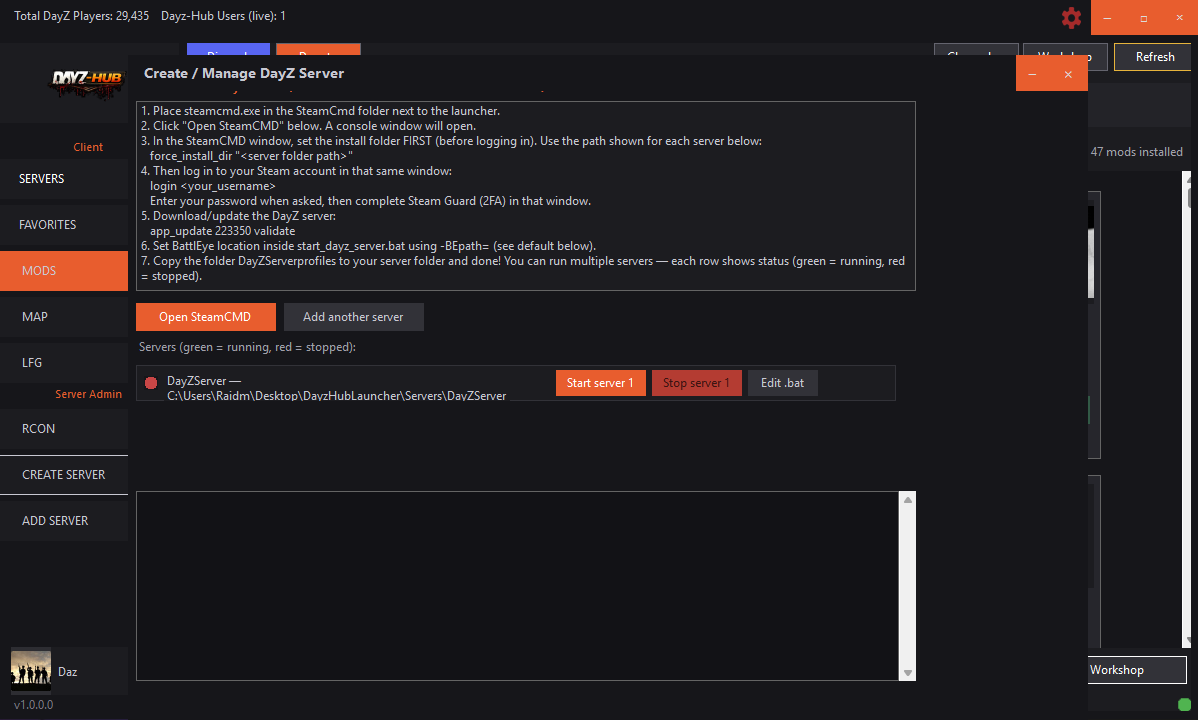Start server 1
1198x720 pixels.
click(600, 382)
